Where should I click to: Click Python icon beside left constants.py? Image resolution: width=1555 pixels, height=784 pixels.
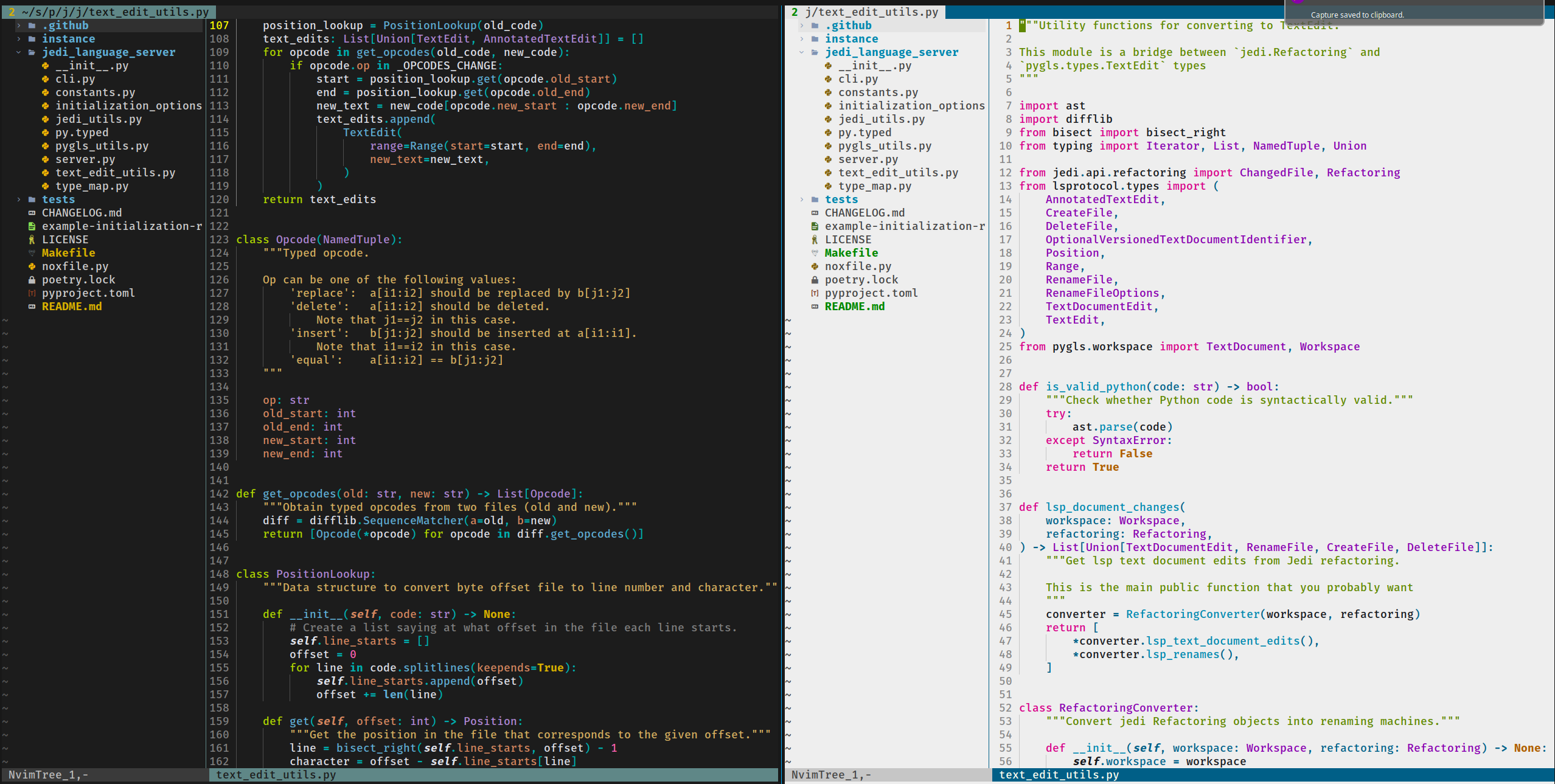pos(46,92)
